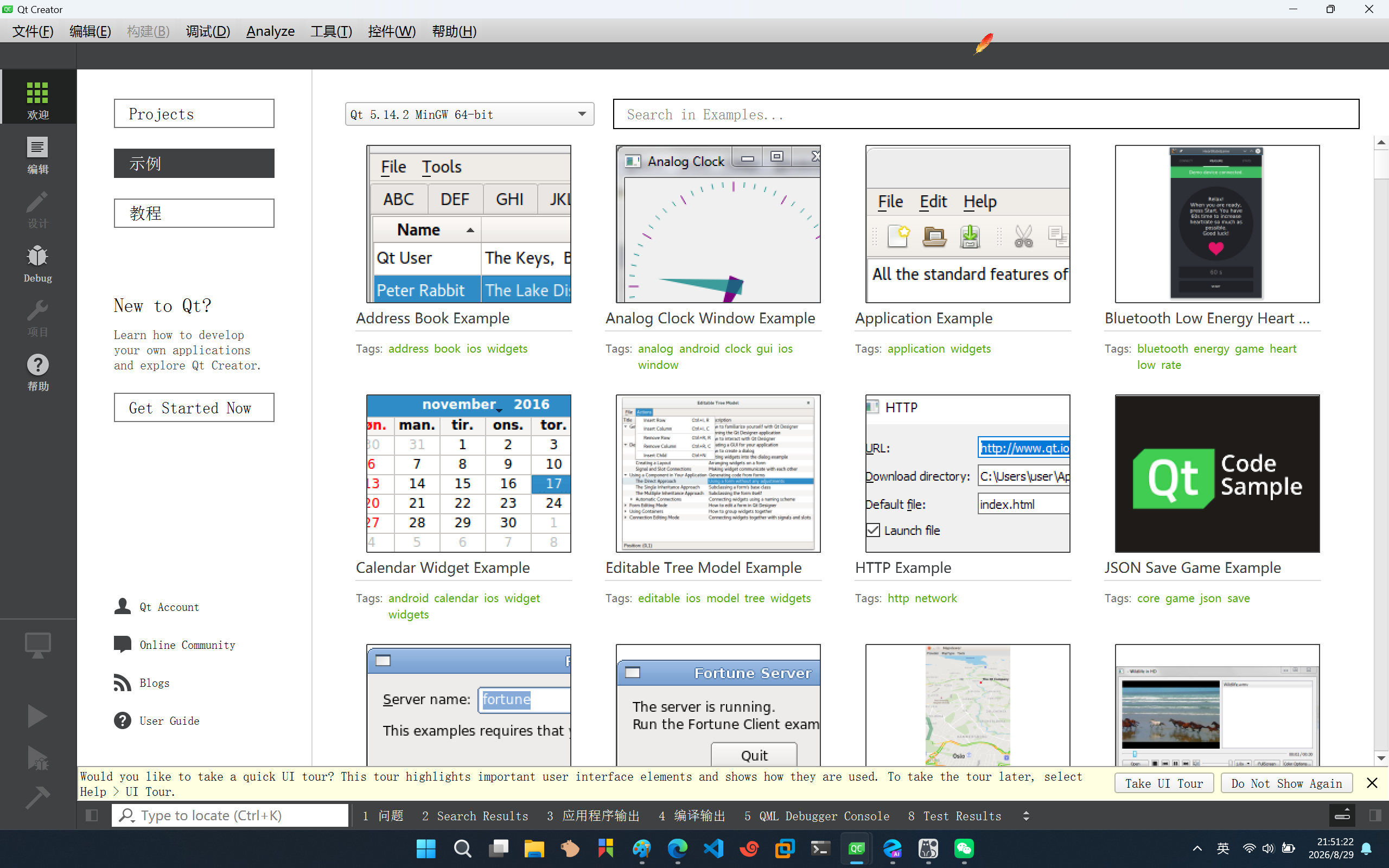Image resolution: width=1389 pixels, height=868 pixels.
Task: Open the 设计 (Design) mode
Action: [x=38, y=209]
